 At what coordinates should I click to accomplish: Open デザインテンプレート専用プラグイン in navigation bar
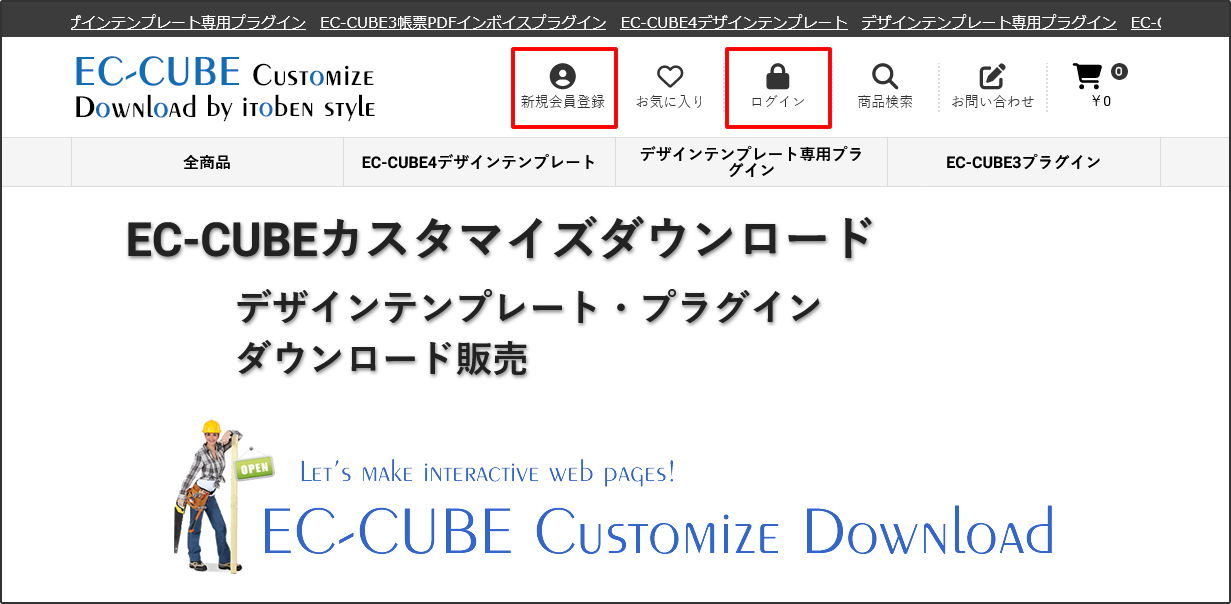coord(751,162)
